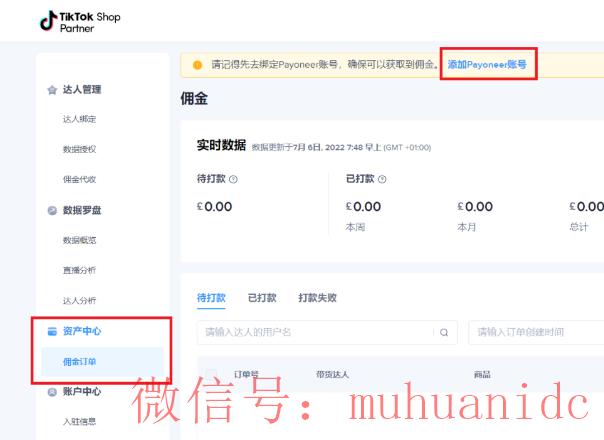Open the 请输入订单创建时间 date picker
Screen dimensions: 604x440
point(536,333)
